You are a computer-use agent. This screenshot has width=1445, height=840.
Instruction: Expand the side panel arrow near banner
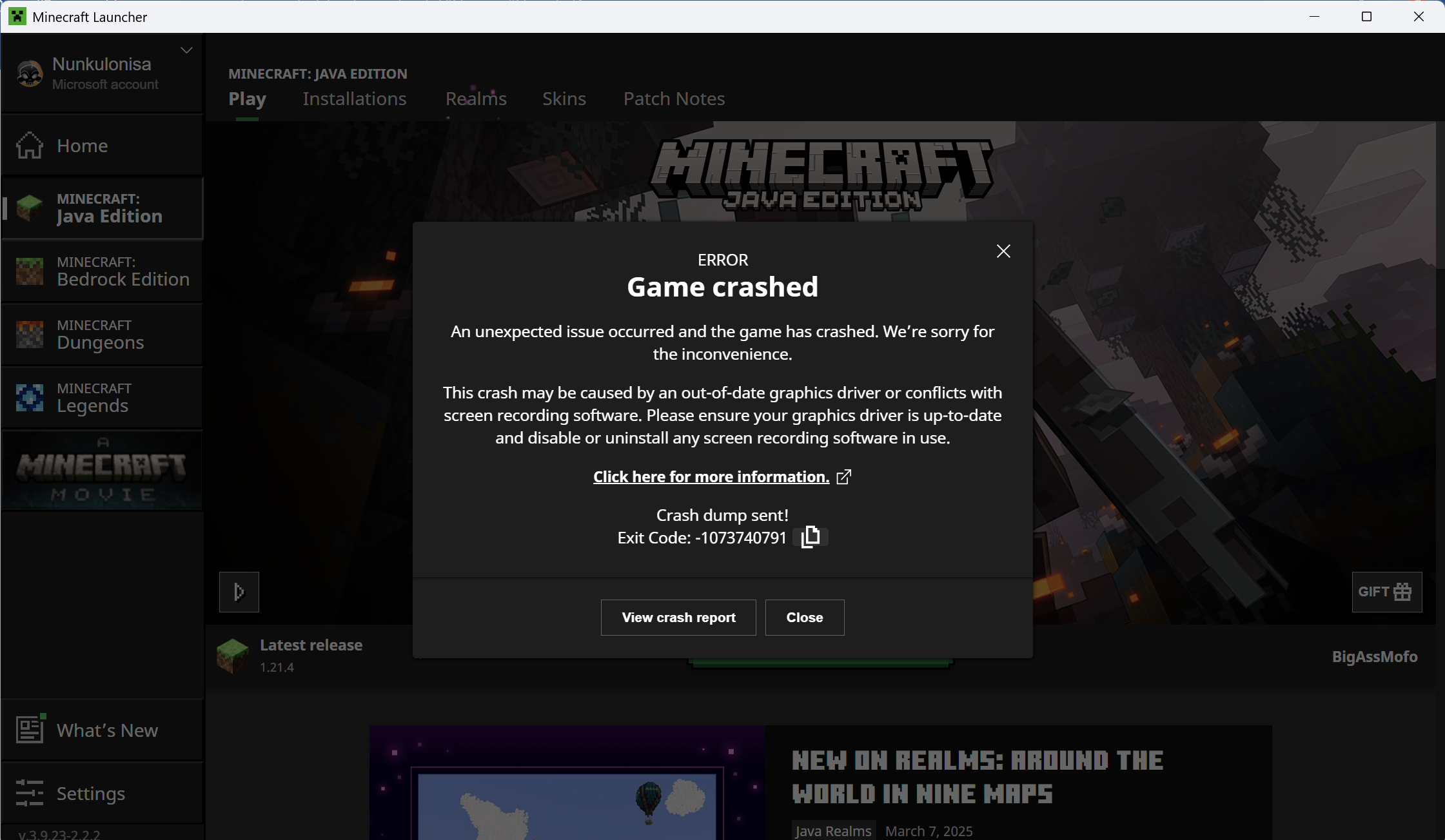click(239, 592)
